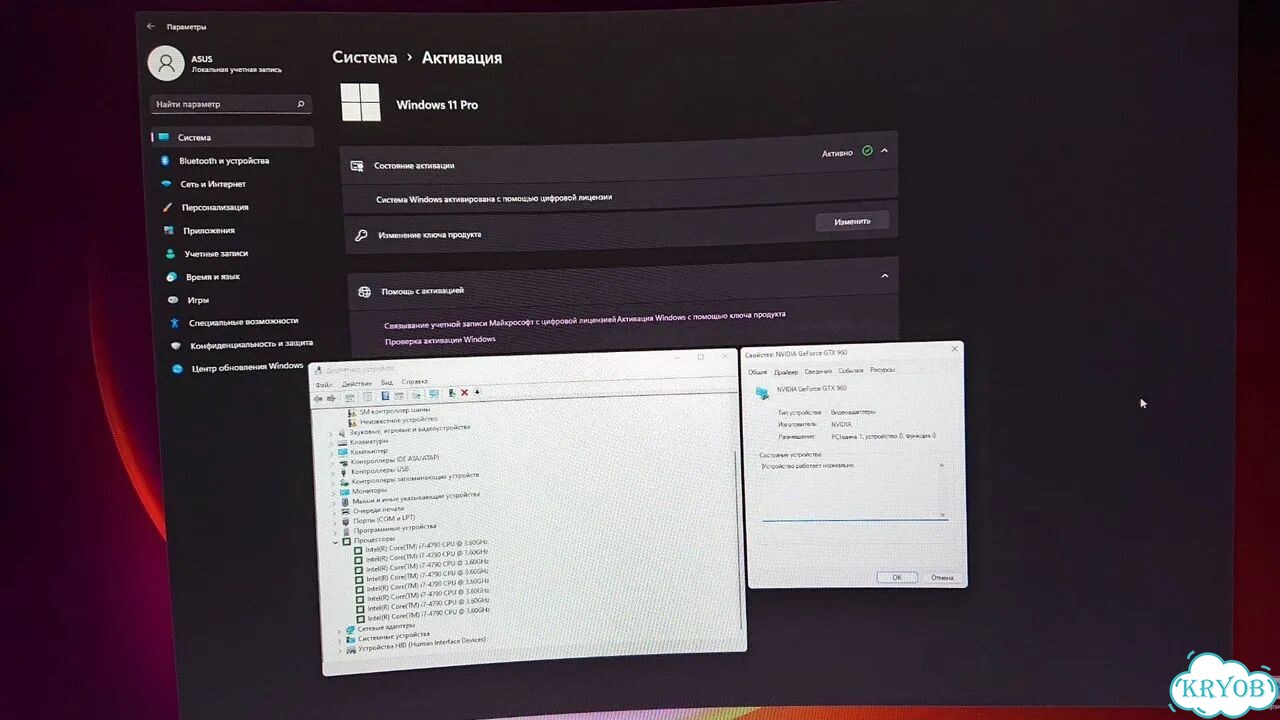Click the forward arrow in Device Manager toolbar
Image resolution: width=1280 pixels, height=720 pixels.
331,398
